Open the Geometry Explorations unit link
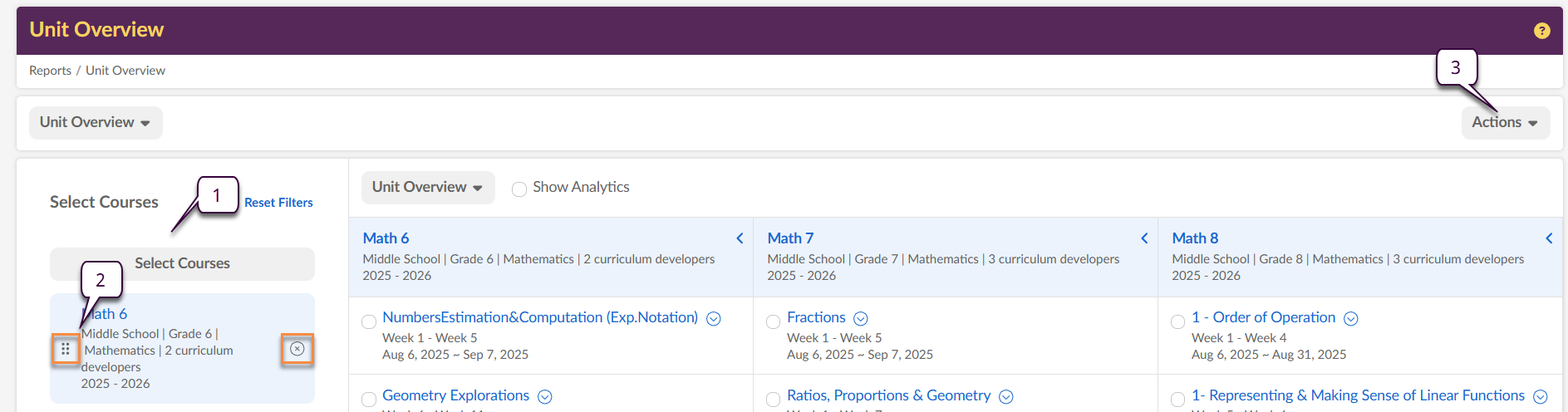This screenshot has height=412, width=1568. tap(455, 396)
